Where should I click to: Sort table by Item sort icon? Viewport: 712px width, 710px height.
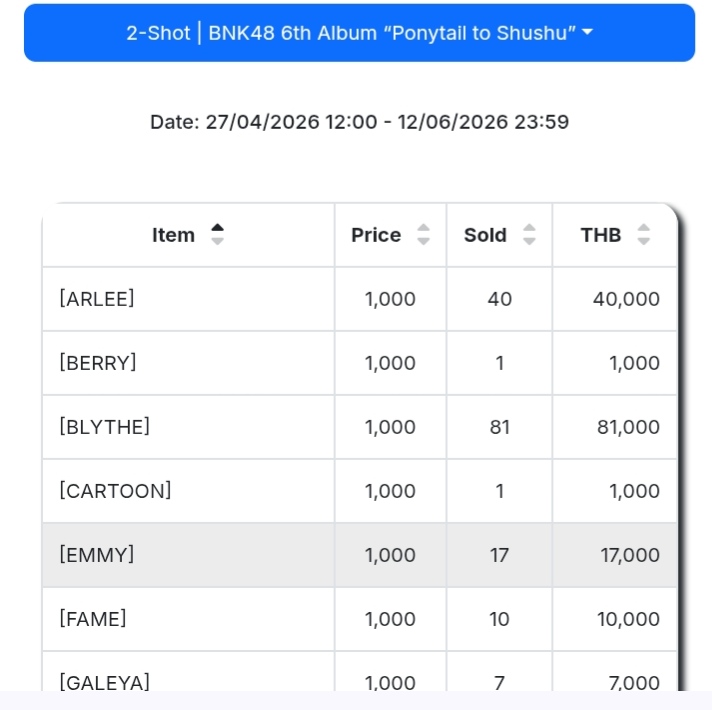click(218, 235)
